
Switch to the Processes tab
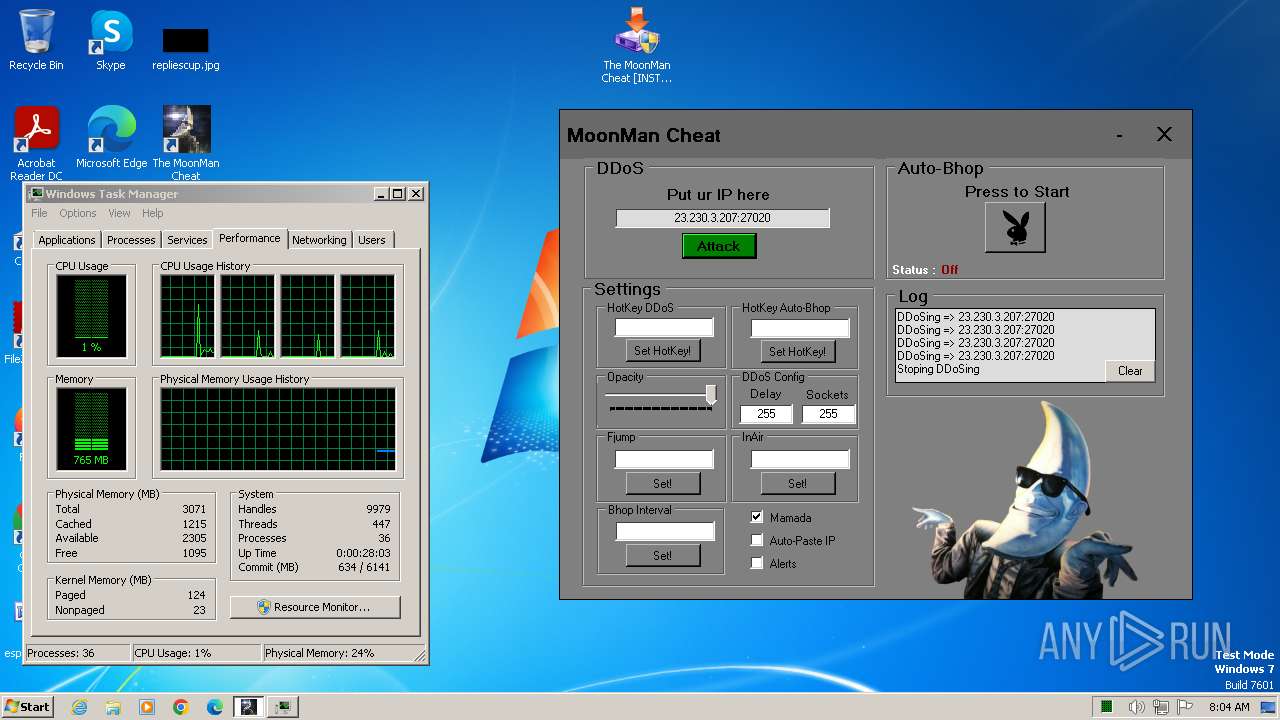click(131, 240)
